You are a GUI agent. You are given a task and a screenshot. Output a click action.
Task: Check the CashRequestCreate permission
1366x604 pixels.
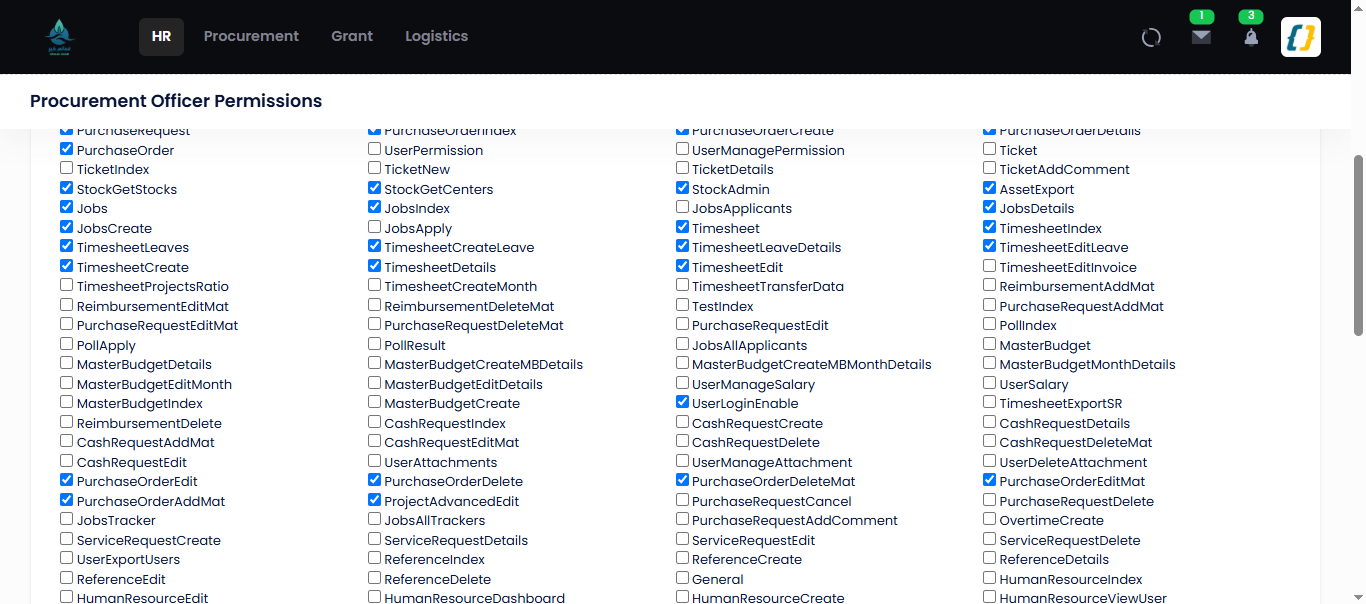coord(683,422)
